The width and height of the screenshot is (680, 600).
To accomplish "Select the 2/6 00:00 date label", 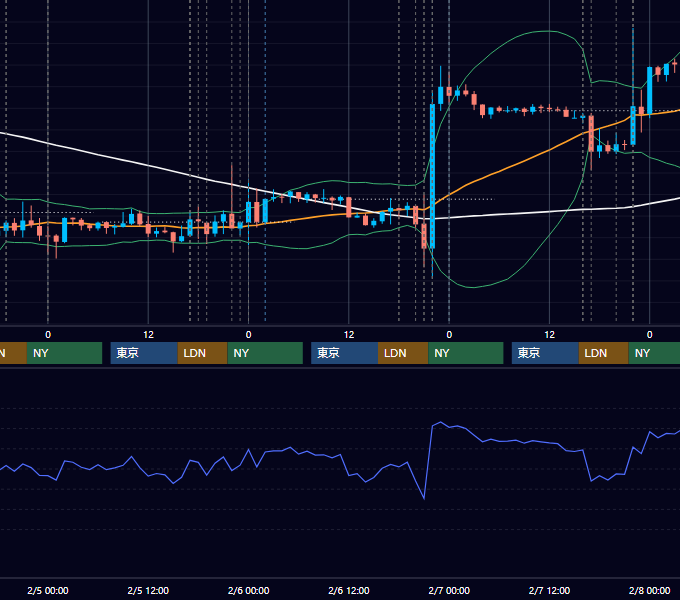I will tap(248, 590).
